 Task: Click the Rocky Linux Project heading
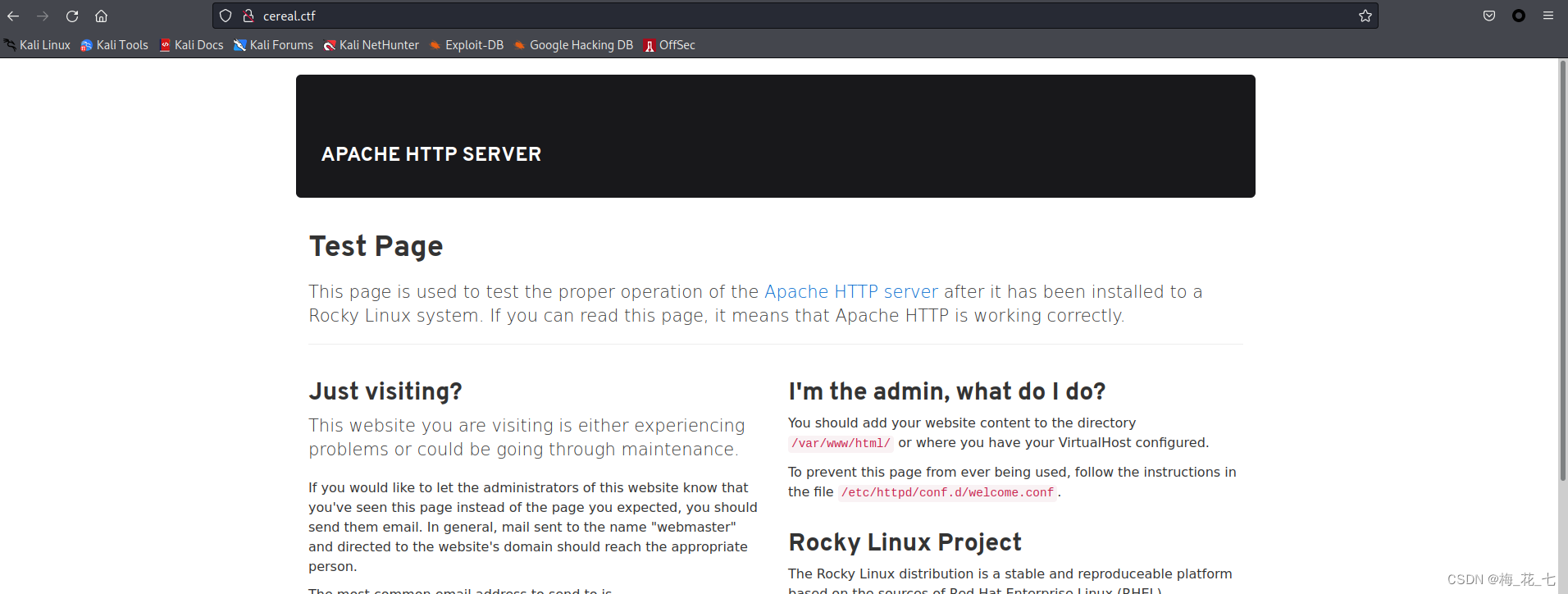click(x=905, y=542)
